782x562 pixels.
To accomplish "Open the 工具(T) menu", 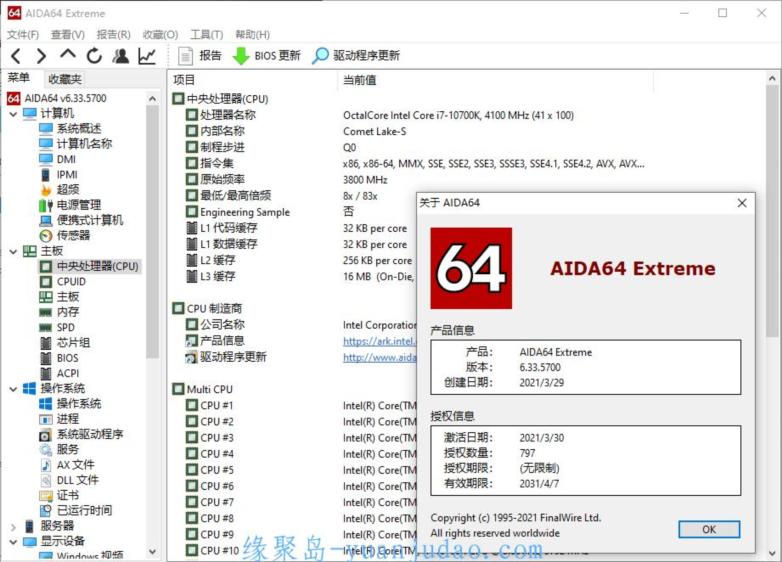I will tap(206, 34).
